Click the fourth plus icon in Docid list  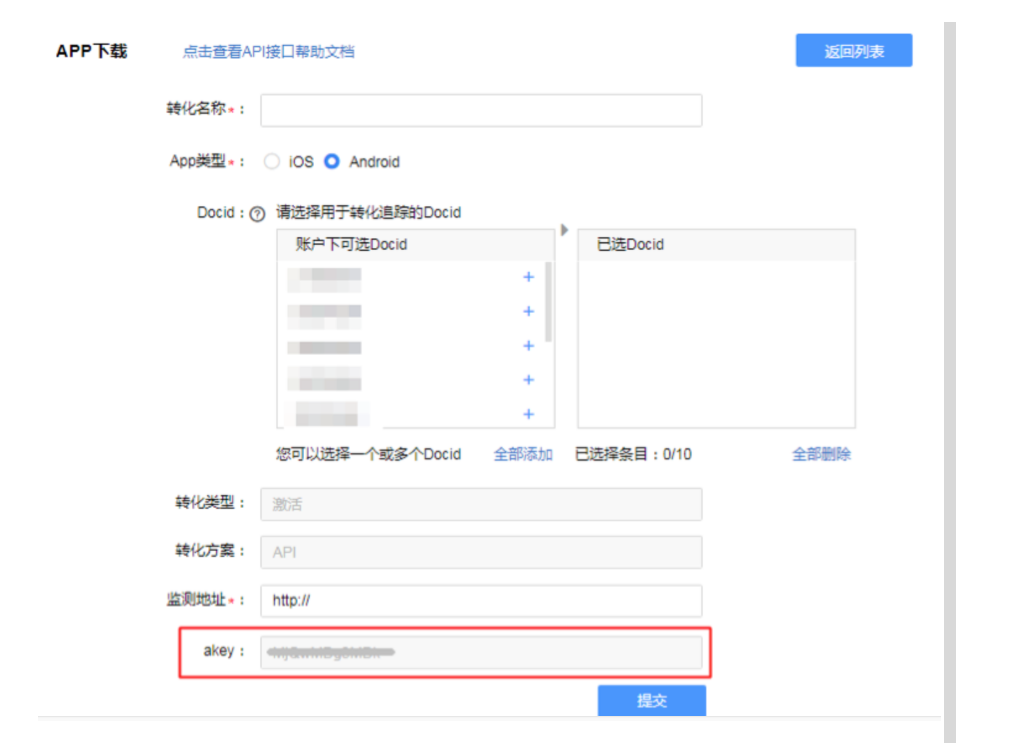pos(528,380)
